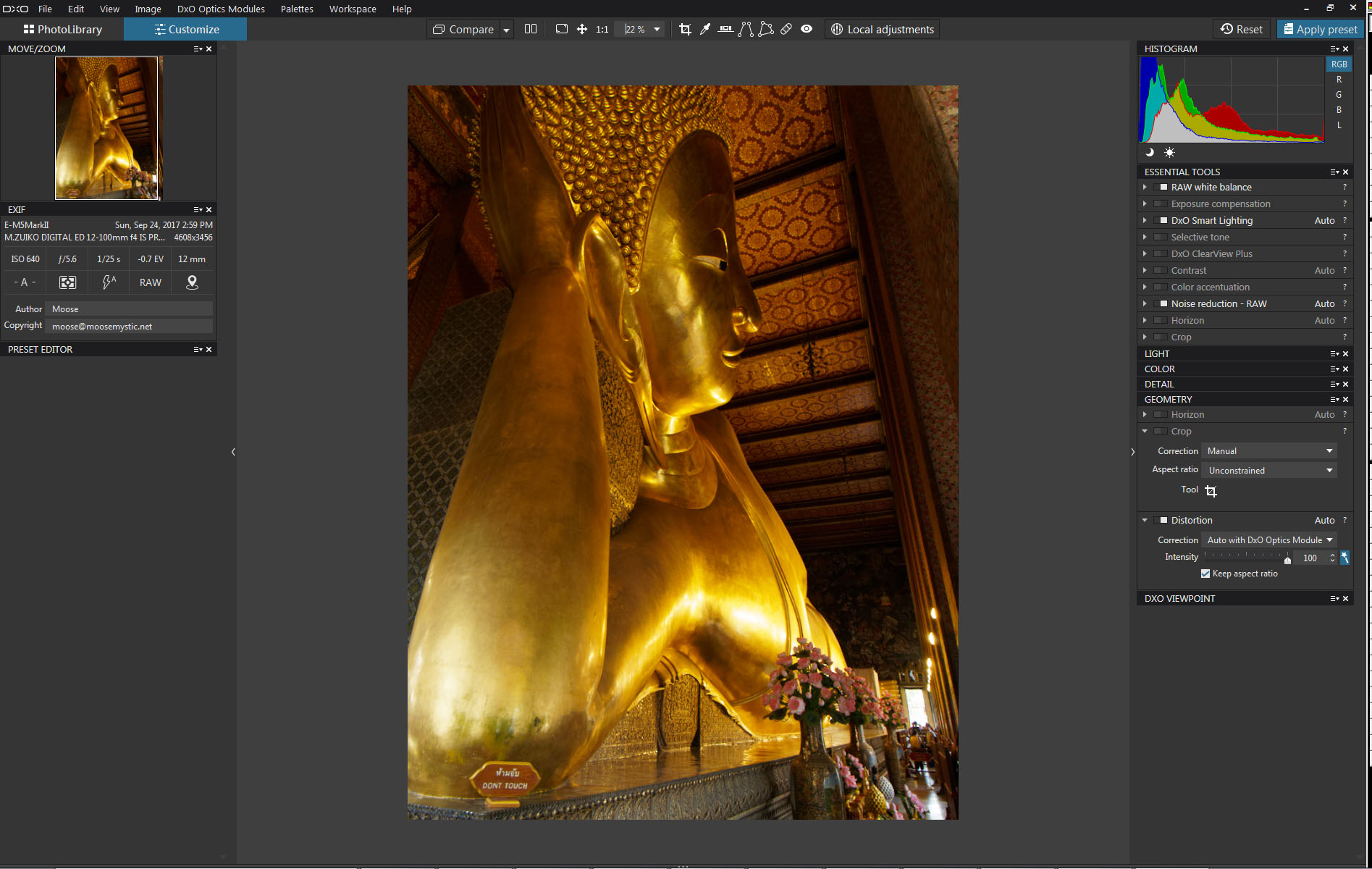
Task: Close the DxO ViewPoint palette
Action: pyautogui.click(x=1346, y=599)
